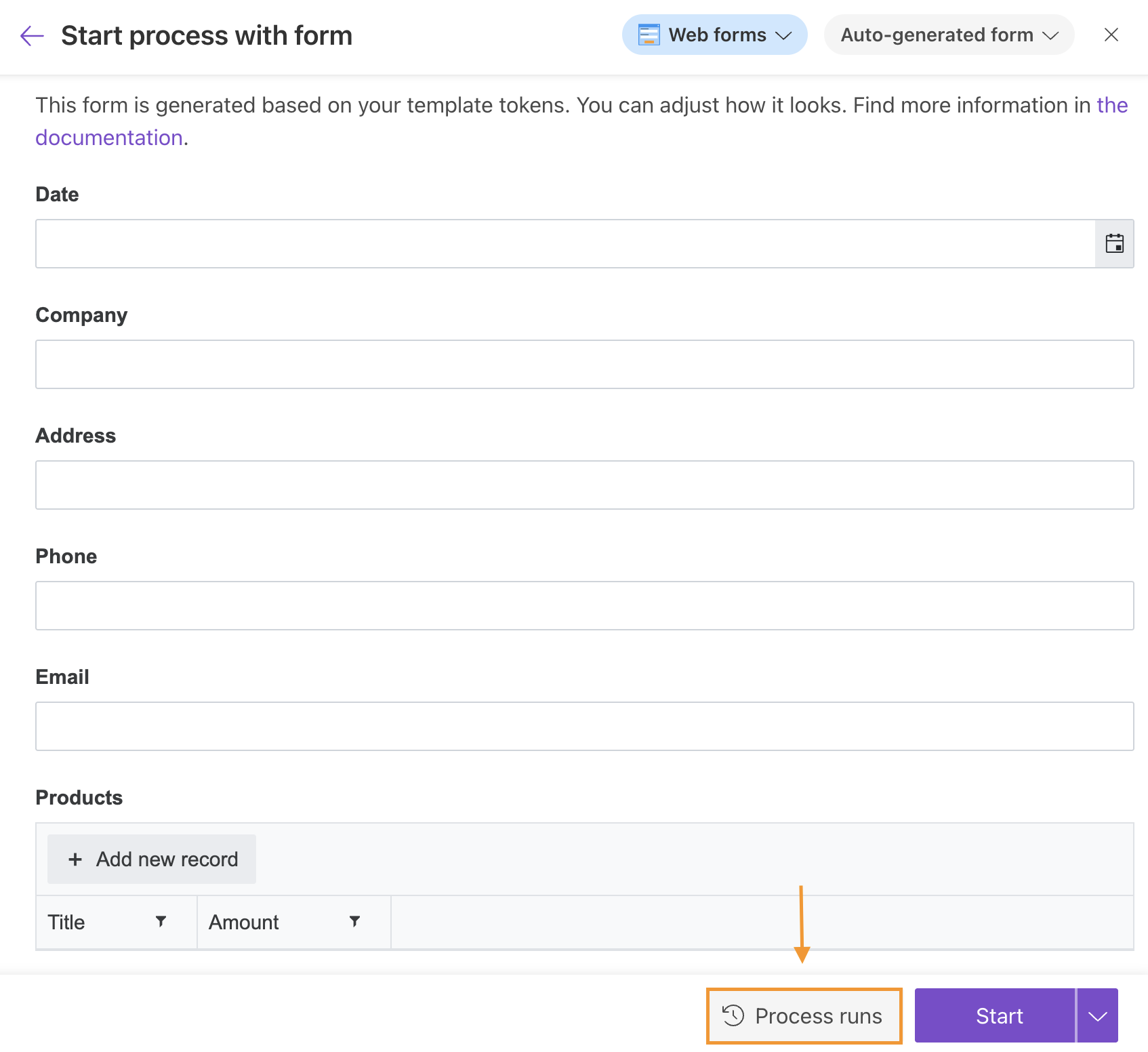Add new record to Products

tap(152, 859)
